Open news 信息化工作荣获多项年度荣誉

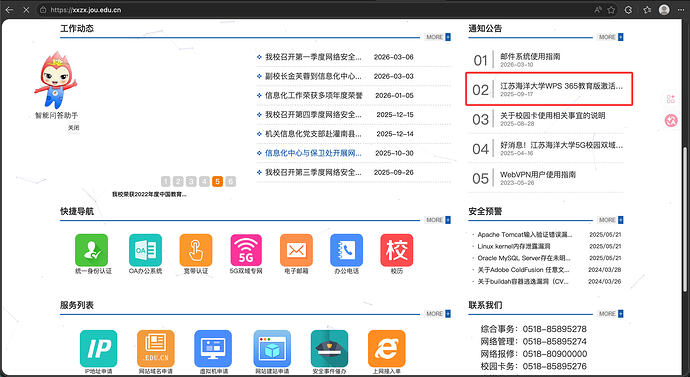[x=314, y=95]
